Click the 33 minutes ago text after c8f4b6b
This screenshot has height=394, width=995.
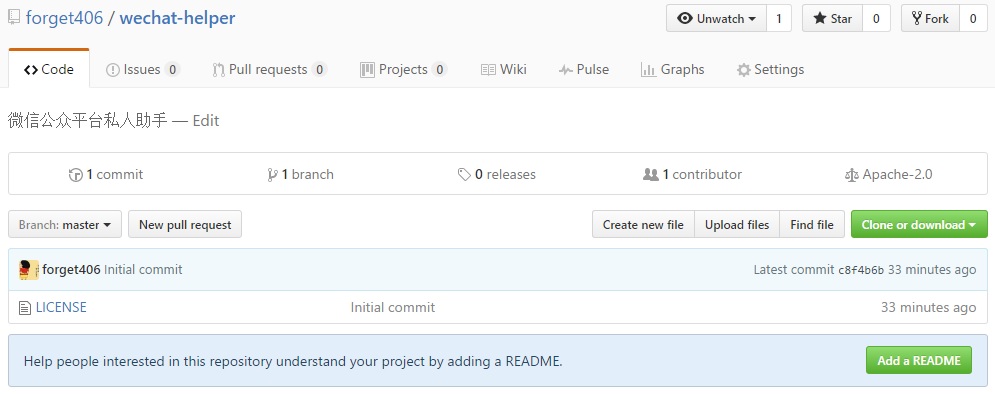(932, 270)
